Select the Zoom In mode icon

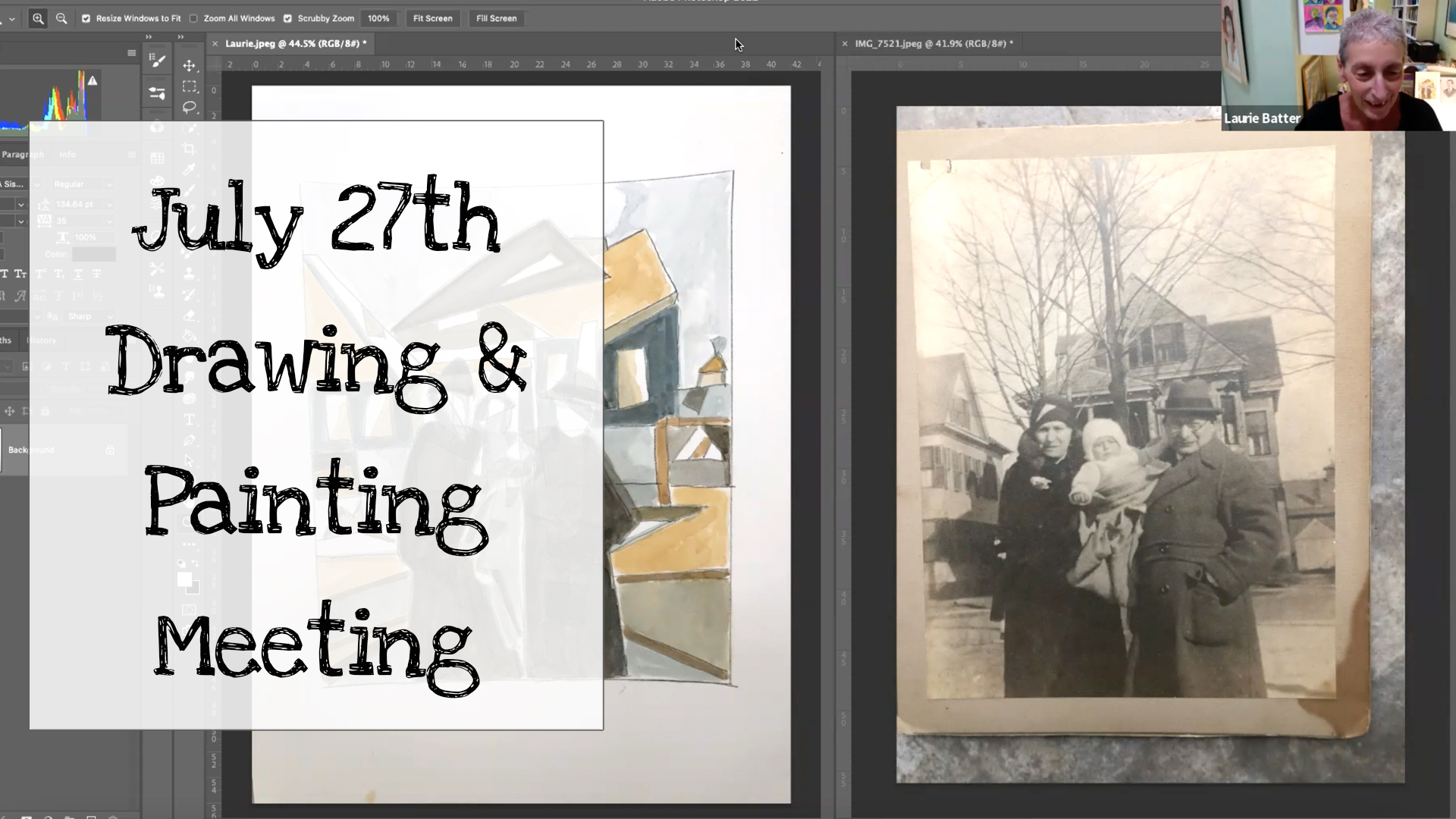37,19
